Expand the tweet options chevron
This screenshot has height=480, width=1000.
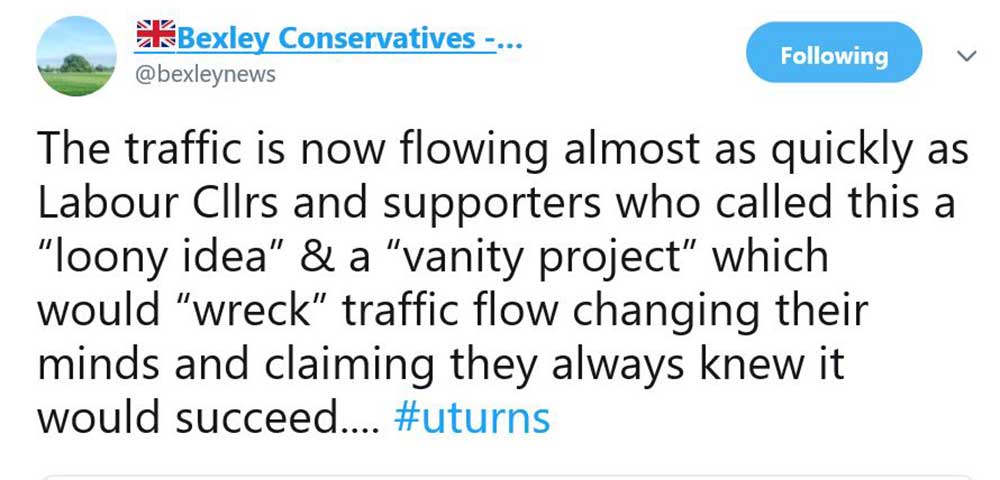point(965,57)
